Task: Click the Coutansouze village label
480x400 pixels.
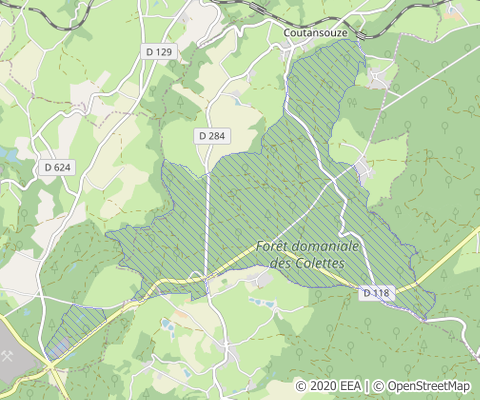Action: (x=315, y=33)
